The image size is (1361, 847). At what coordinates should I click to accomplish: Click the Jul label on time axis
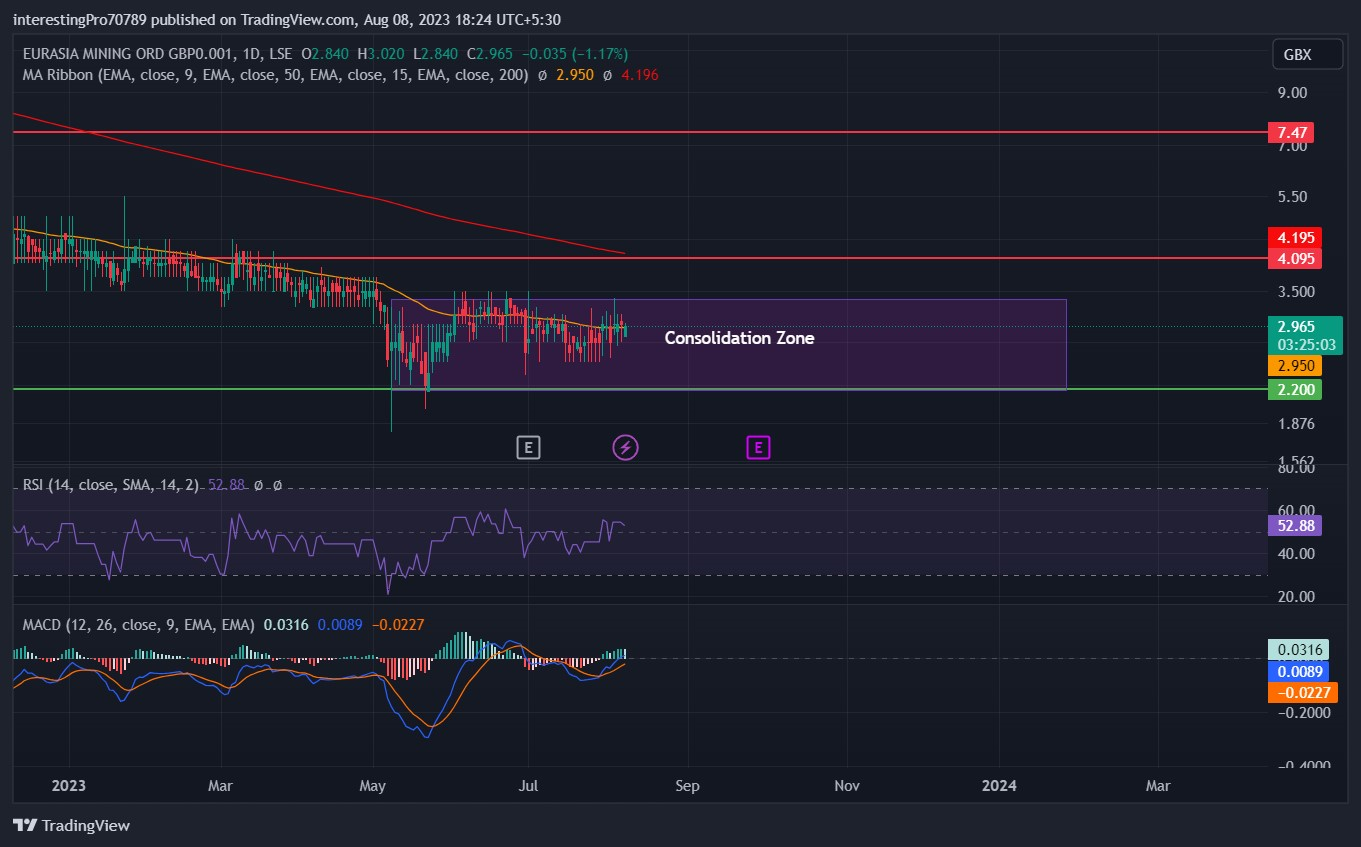click(x=528, y=786)
